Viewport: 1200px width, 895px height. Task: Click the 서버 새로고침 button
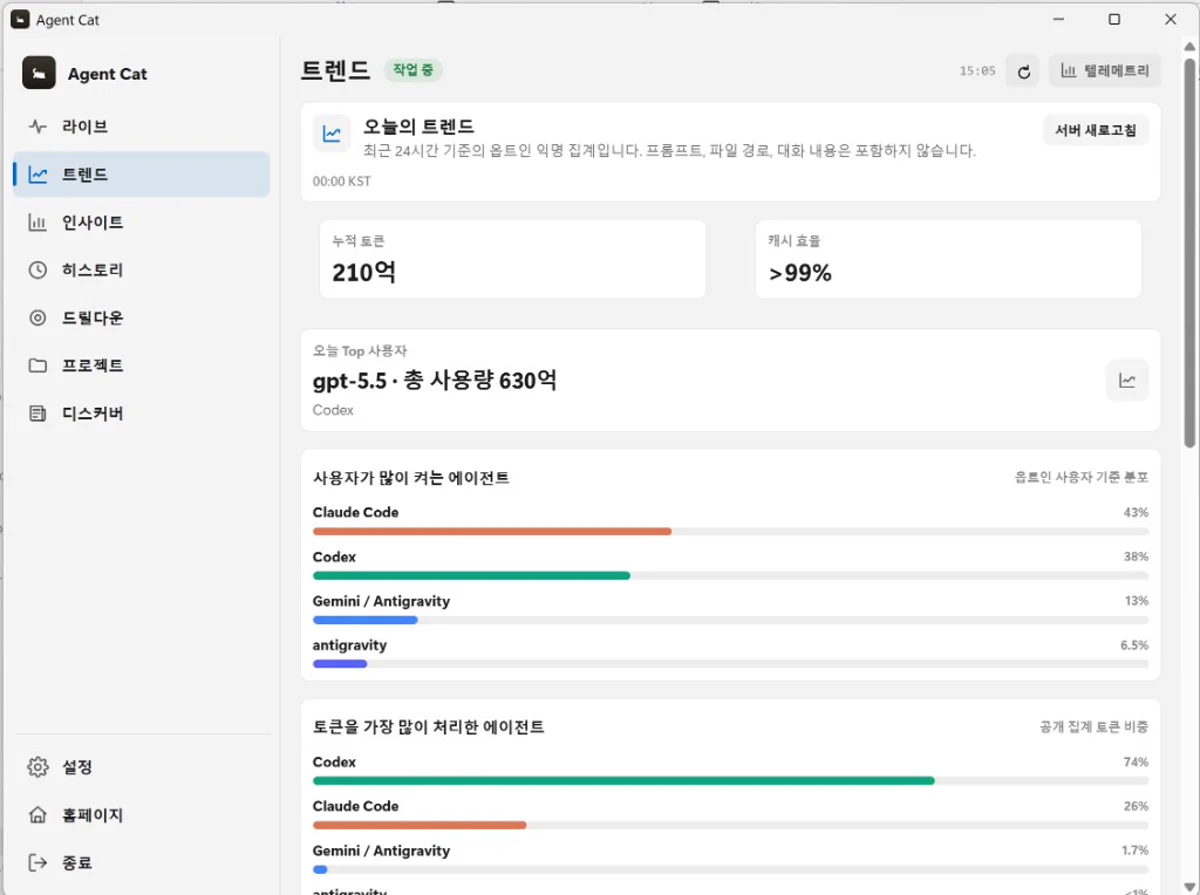[x=1096, y=130]
